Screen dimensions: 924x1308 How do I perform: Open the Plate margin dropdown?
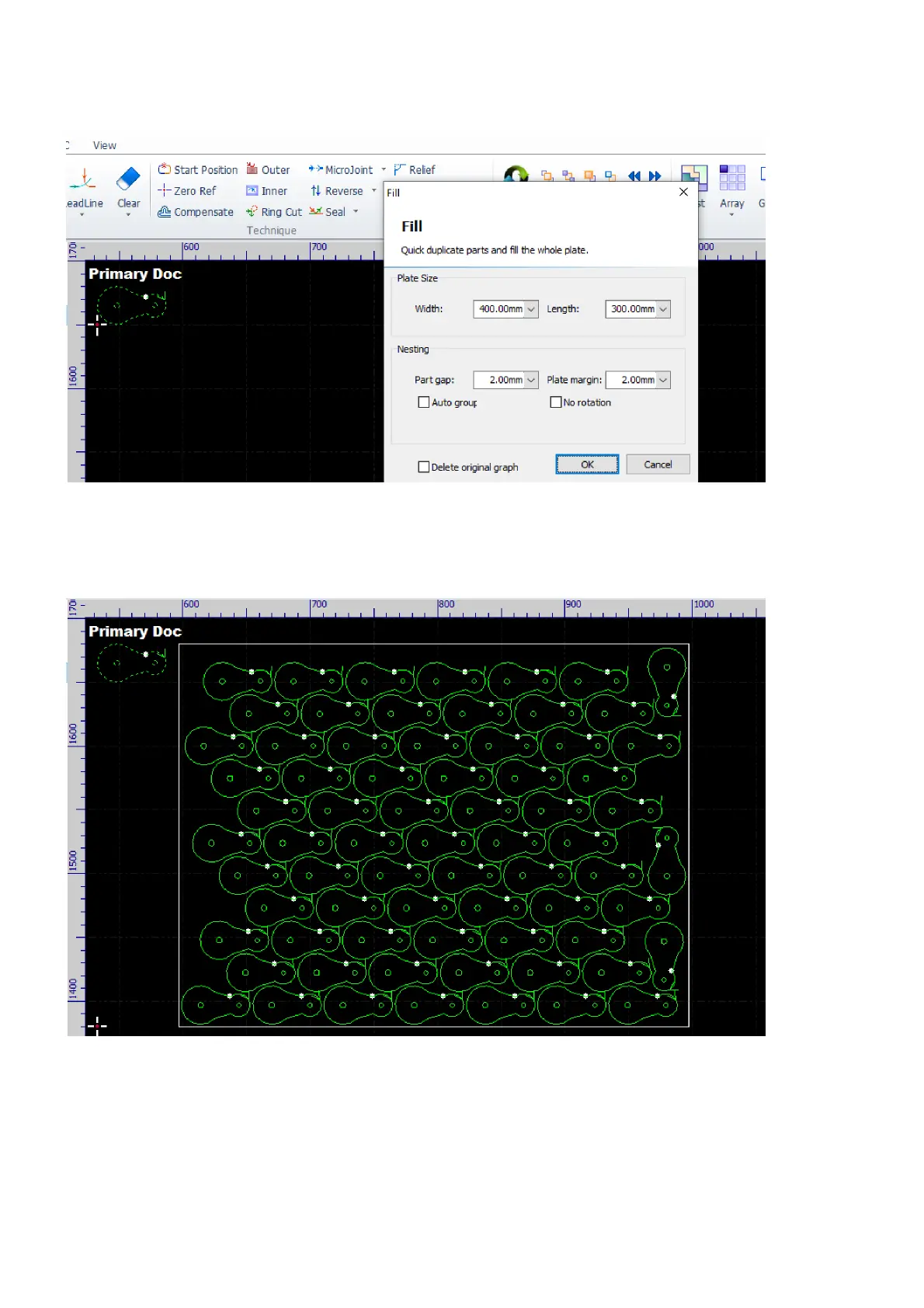click(663, 380)
